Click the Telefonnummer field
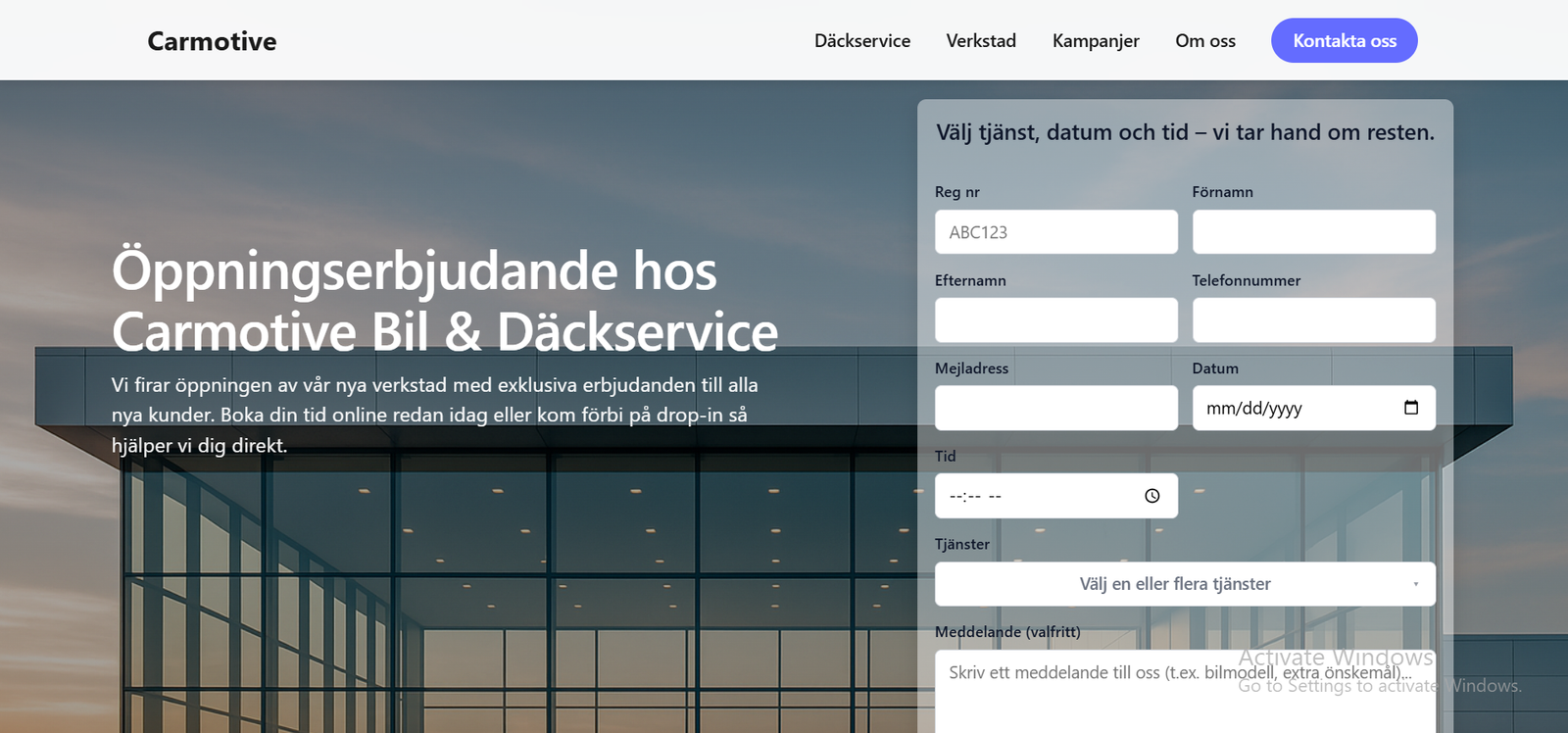The width and height of the screenshot is (1568, 733). 1313,320
